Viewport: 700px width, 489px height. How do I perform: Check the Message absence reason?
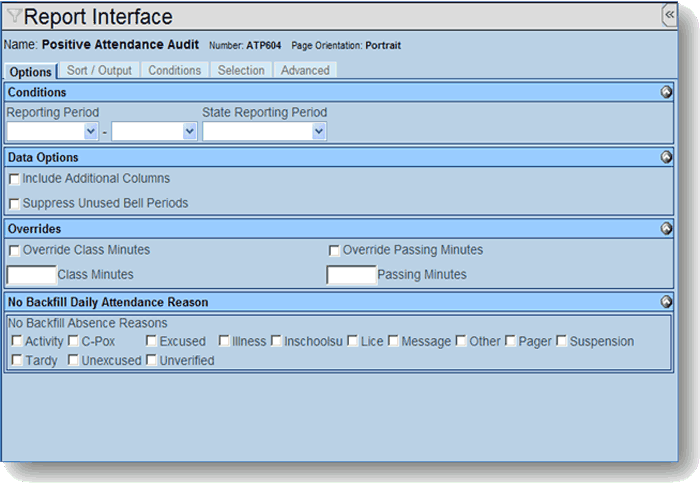393,341
